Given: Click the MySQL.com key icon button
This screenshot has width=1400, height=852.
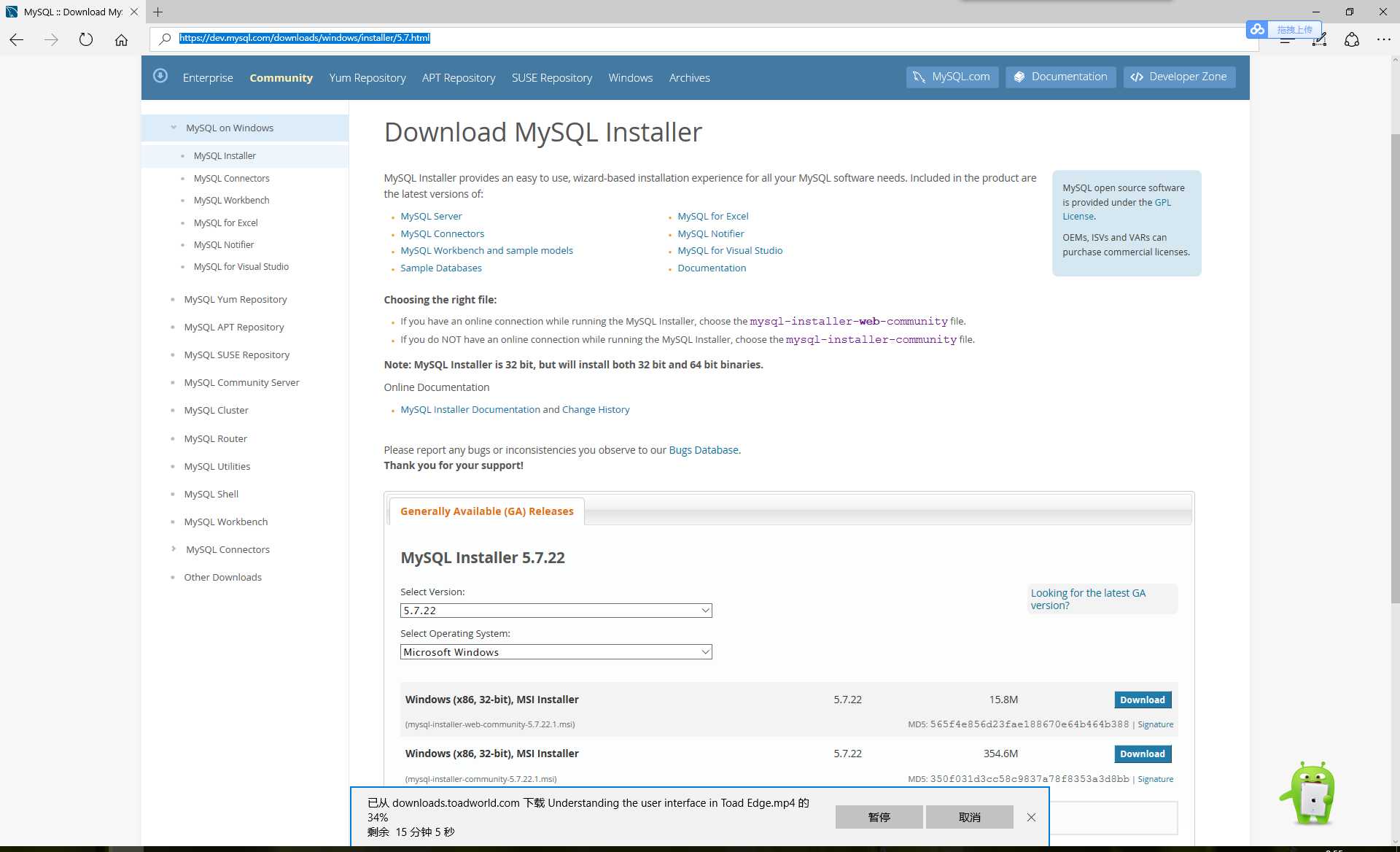Looking at the screenshot, I should [918, 77].
